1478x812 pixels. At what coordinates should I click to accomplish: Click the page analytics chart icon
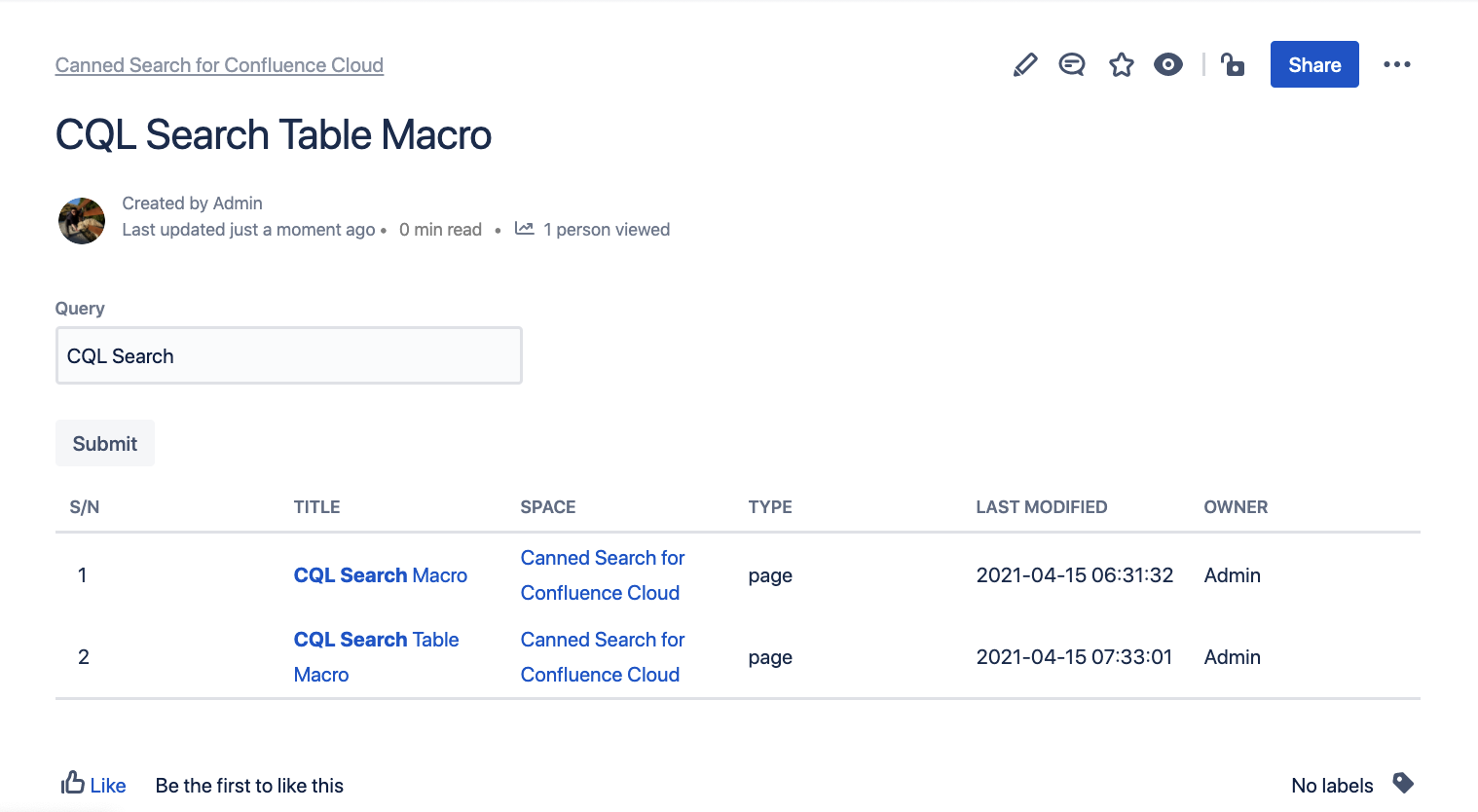525,229
